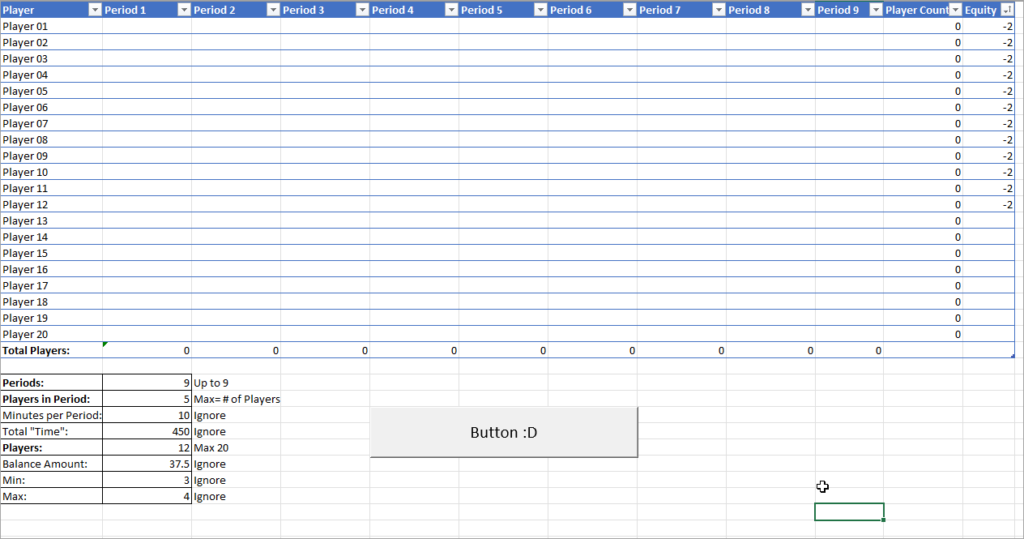Click the Total Players label cell
Image resolution: width=1024 pixels, height=539 pixels.
tap(50, 351)
